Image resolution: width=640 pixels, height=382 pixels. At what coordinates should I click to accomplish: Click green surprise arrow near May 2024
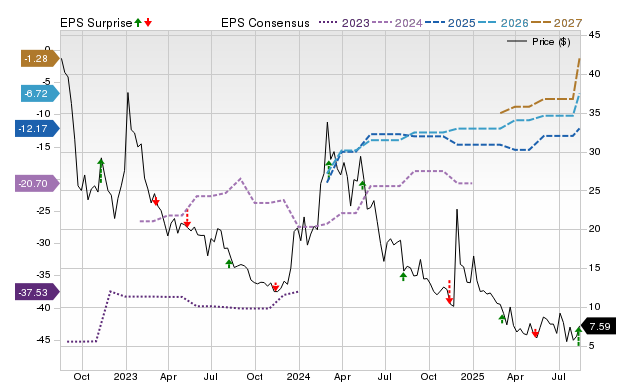tap(362, 185)
